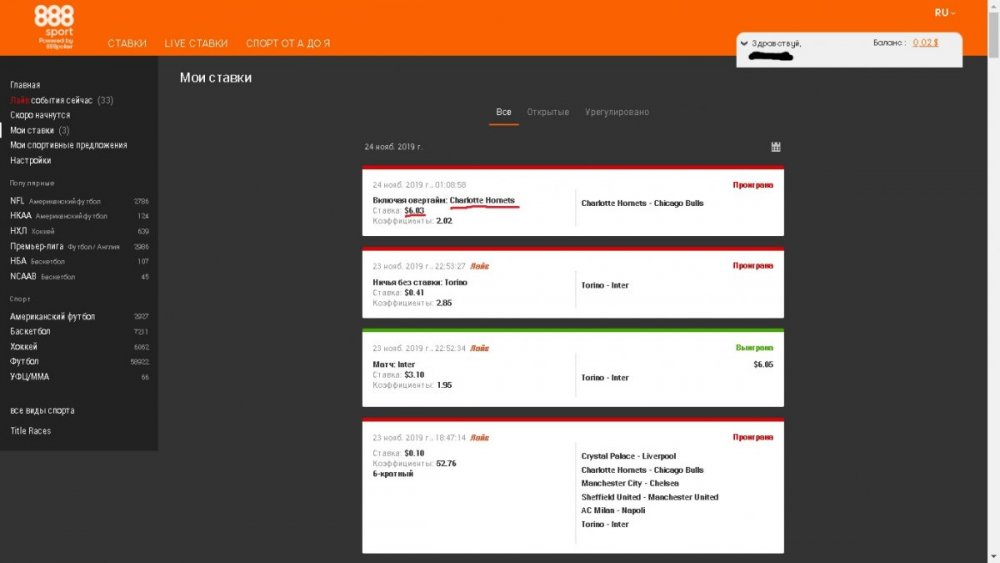
Task: Click the $0.10 stake amount
Action: pos(414,453)
